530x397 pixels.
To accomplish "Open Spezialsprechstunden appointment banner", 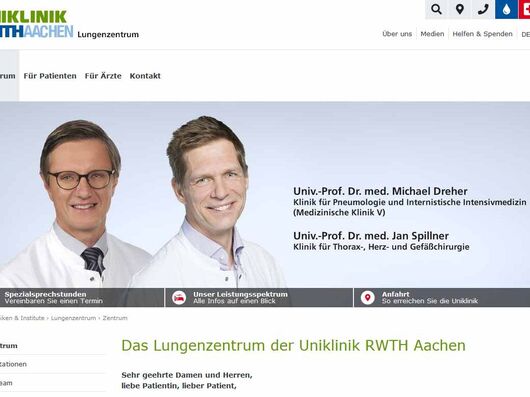I will tap(81, 298).
